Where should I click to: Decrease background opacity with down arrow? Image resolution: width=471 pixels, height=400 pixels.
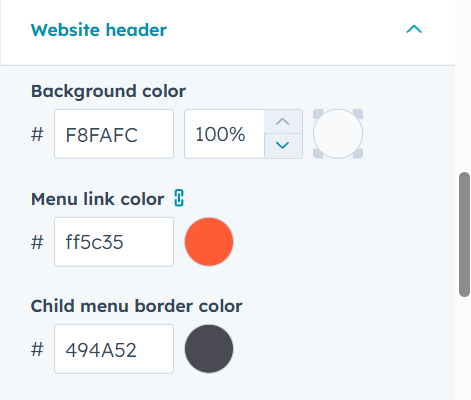click(x=283, y=146)
